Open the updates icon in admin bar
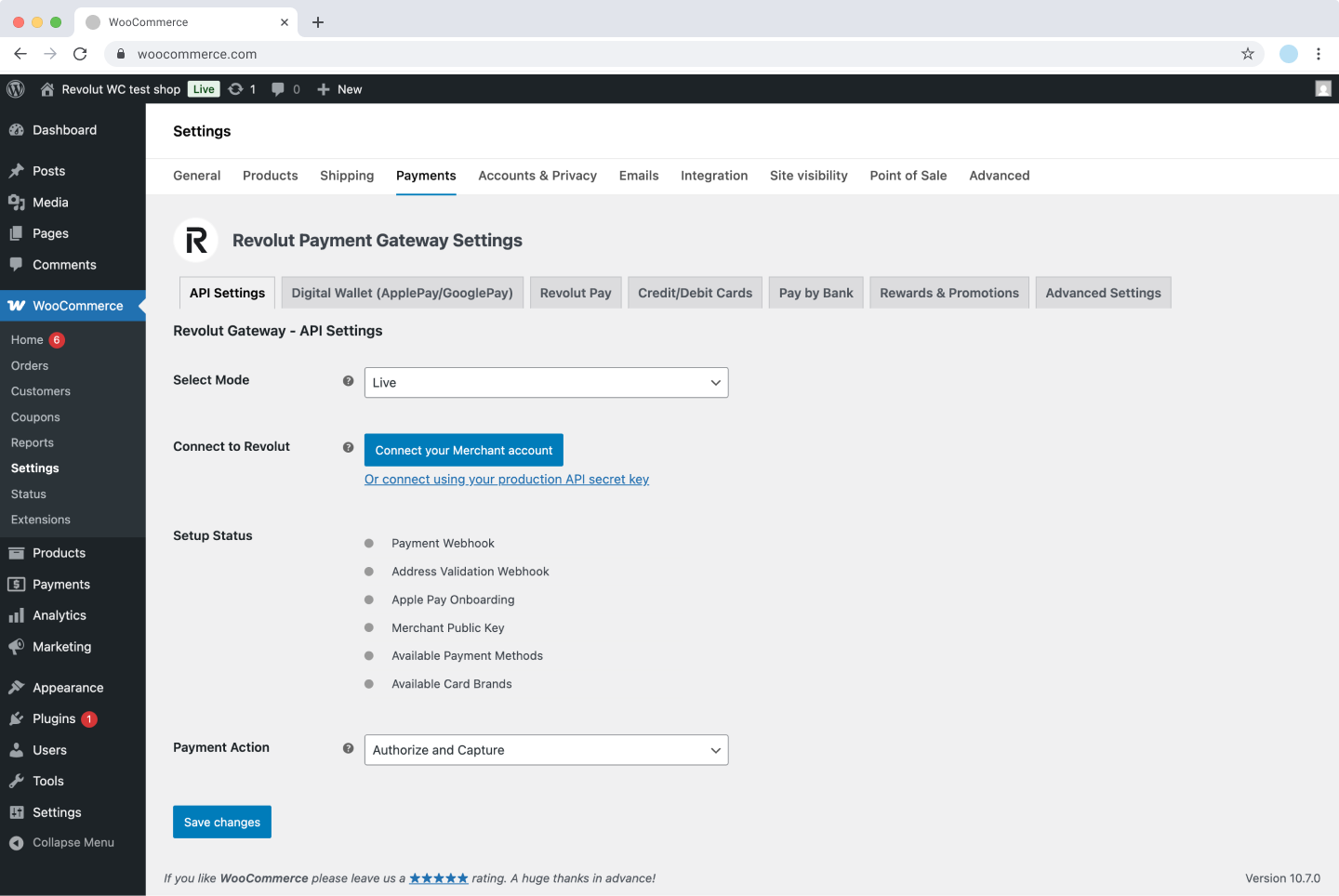 [x=236, y=89]
